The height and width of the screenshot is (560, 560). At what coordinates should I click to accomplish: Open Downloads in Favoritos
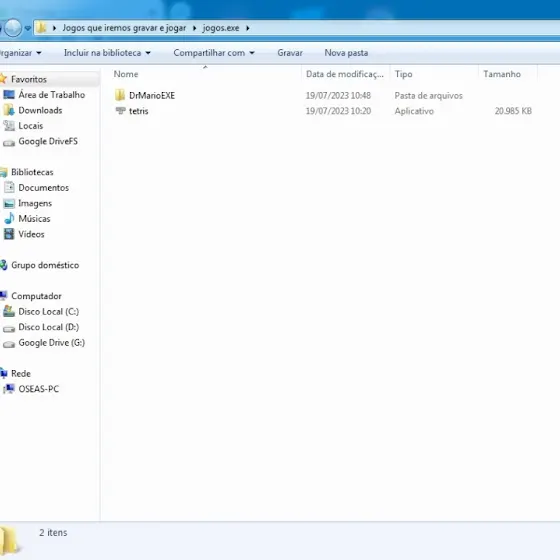(40, 110)
